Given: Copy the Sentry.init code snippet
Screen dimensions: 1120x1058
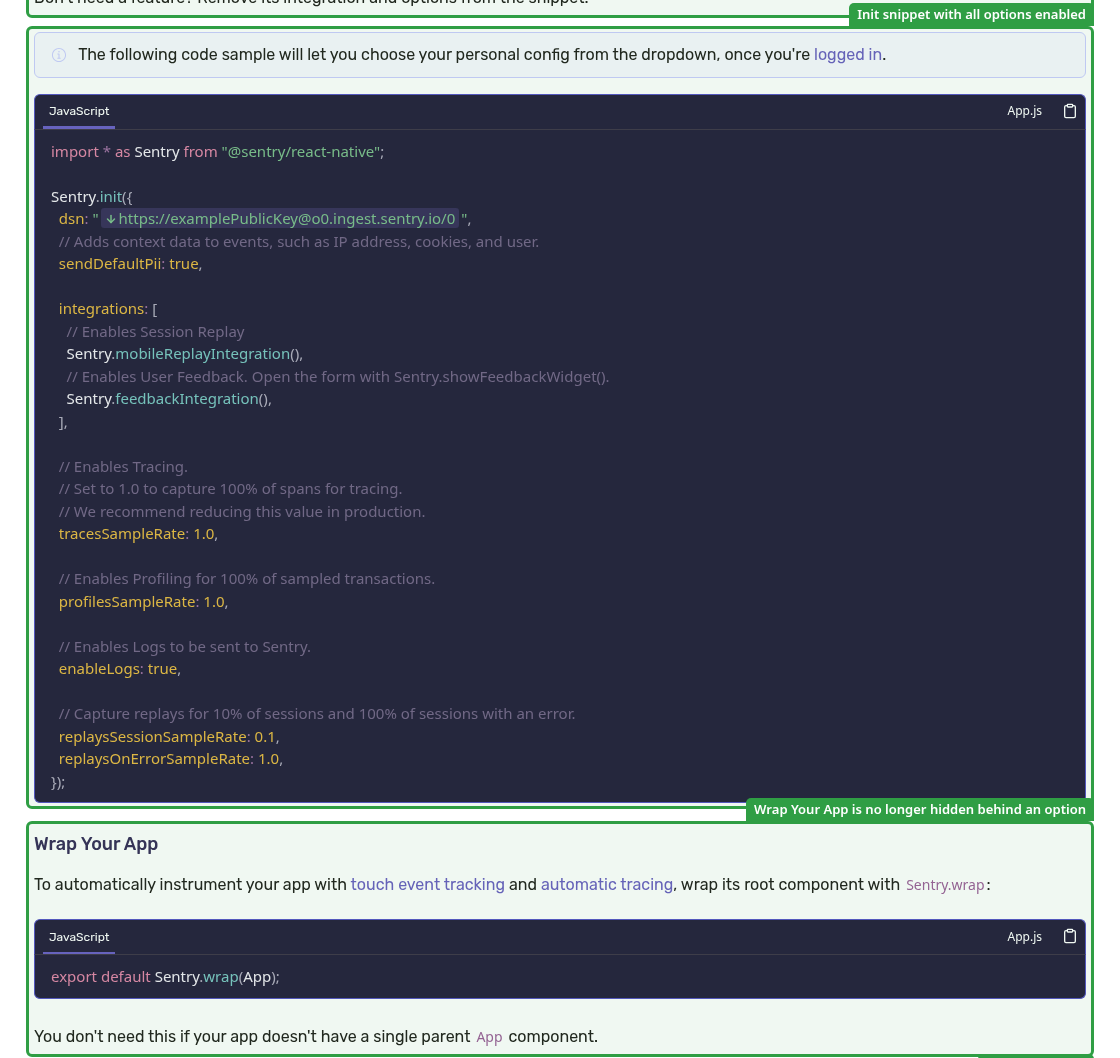Looking at the screenshot, I should click(1069, 111).
